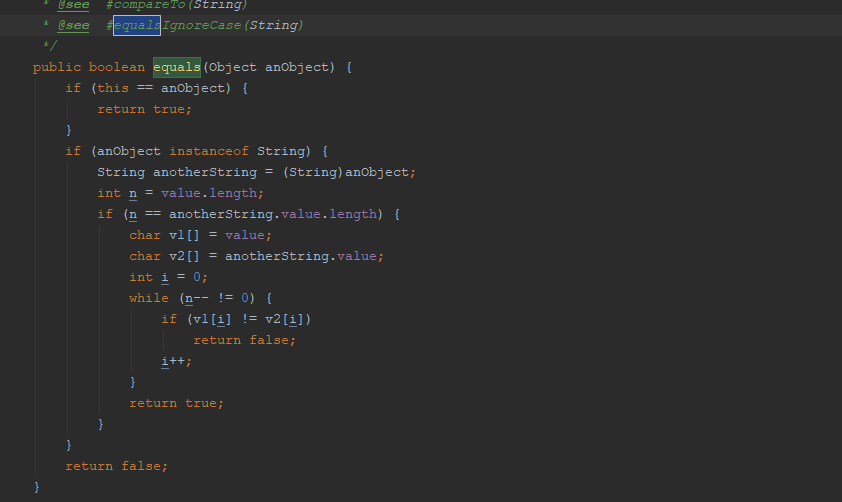The height and width of the screenshot is (502, 842).
Task: Click 'if (v1[i] != v2[i])' comparison line
Action: (236, 319)
